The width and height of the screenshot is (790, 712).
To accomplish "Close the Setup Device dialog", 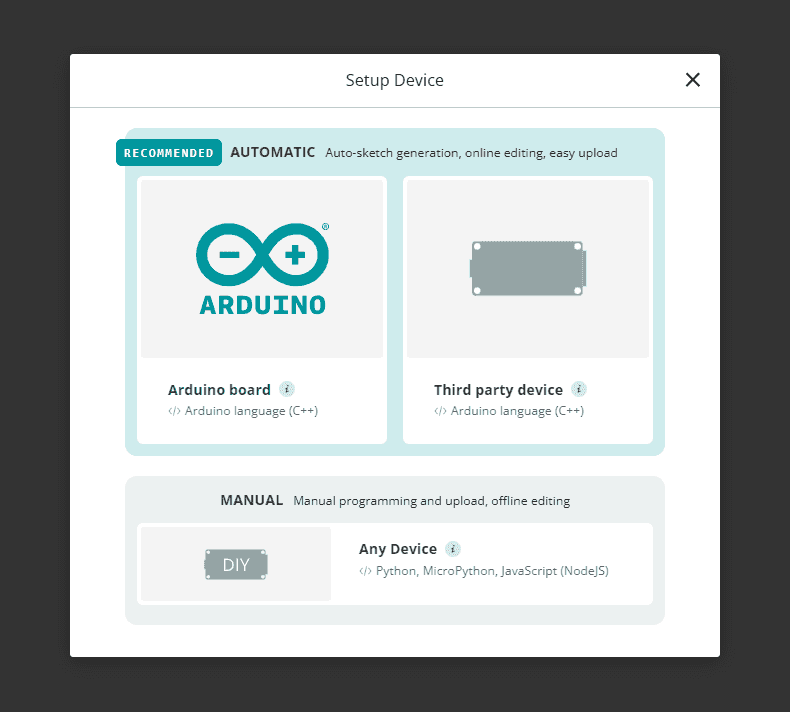I will click(692, 80).
